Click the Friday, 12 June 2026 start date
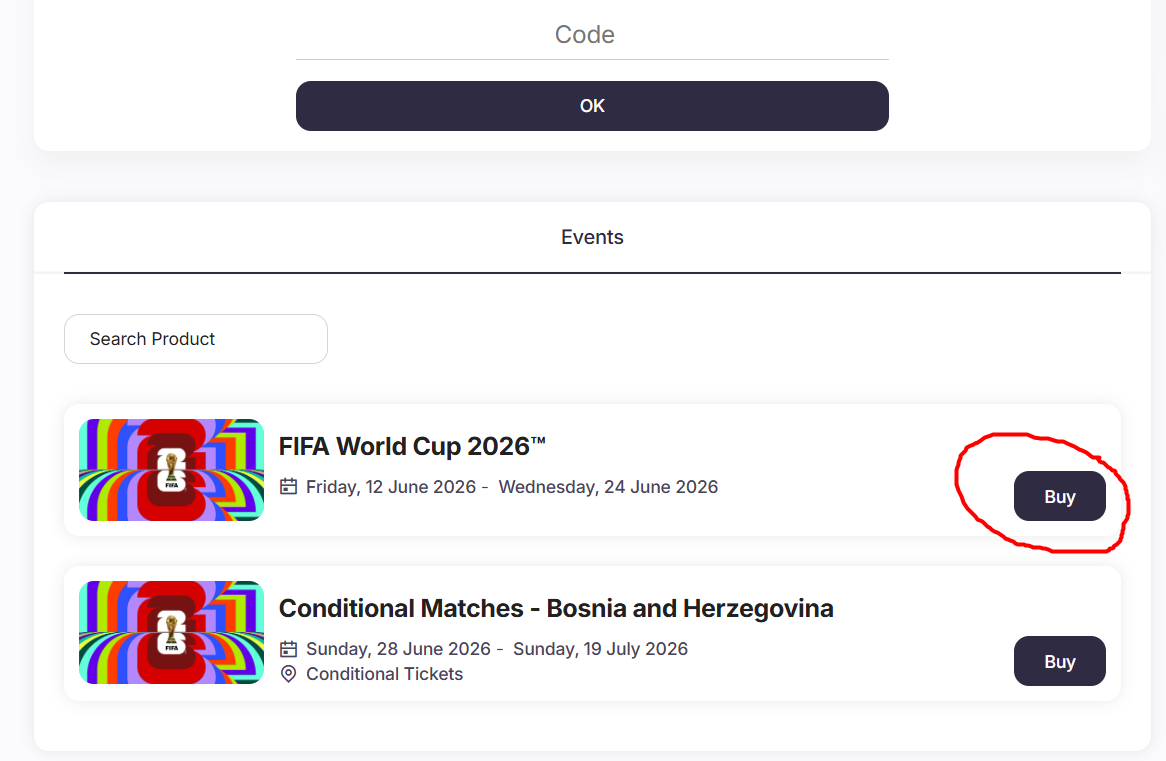 point(390,487)
